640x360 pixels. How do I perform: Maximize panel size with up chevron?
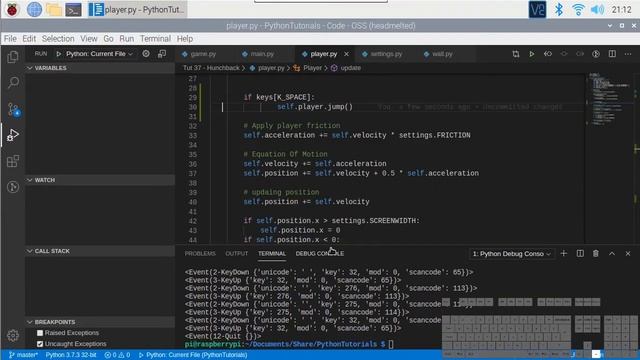612,253
